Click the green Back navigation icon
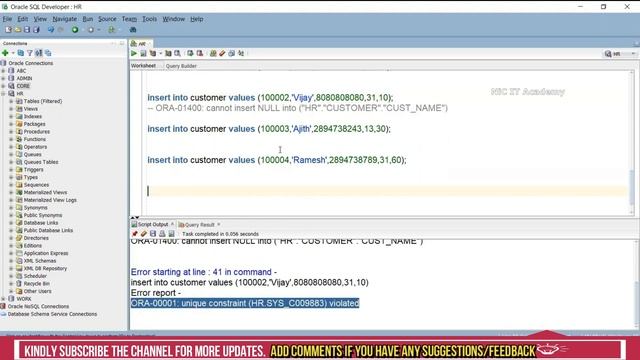The width and height of the screenshot is (640, 360). point(75,30)
